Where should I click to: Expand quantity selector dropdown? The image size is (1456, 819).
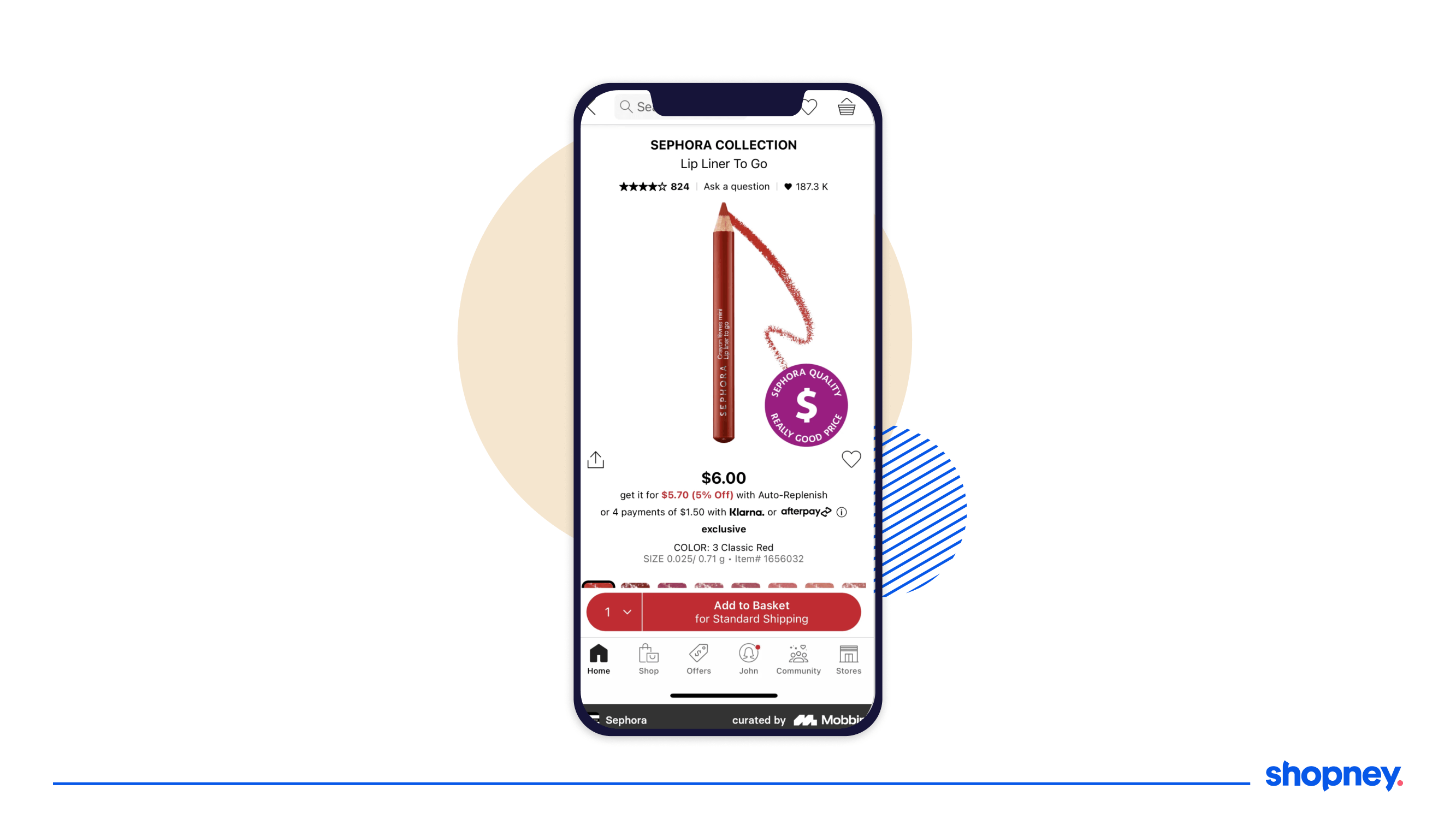click(614, 612)
